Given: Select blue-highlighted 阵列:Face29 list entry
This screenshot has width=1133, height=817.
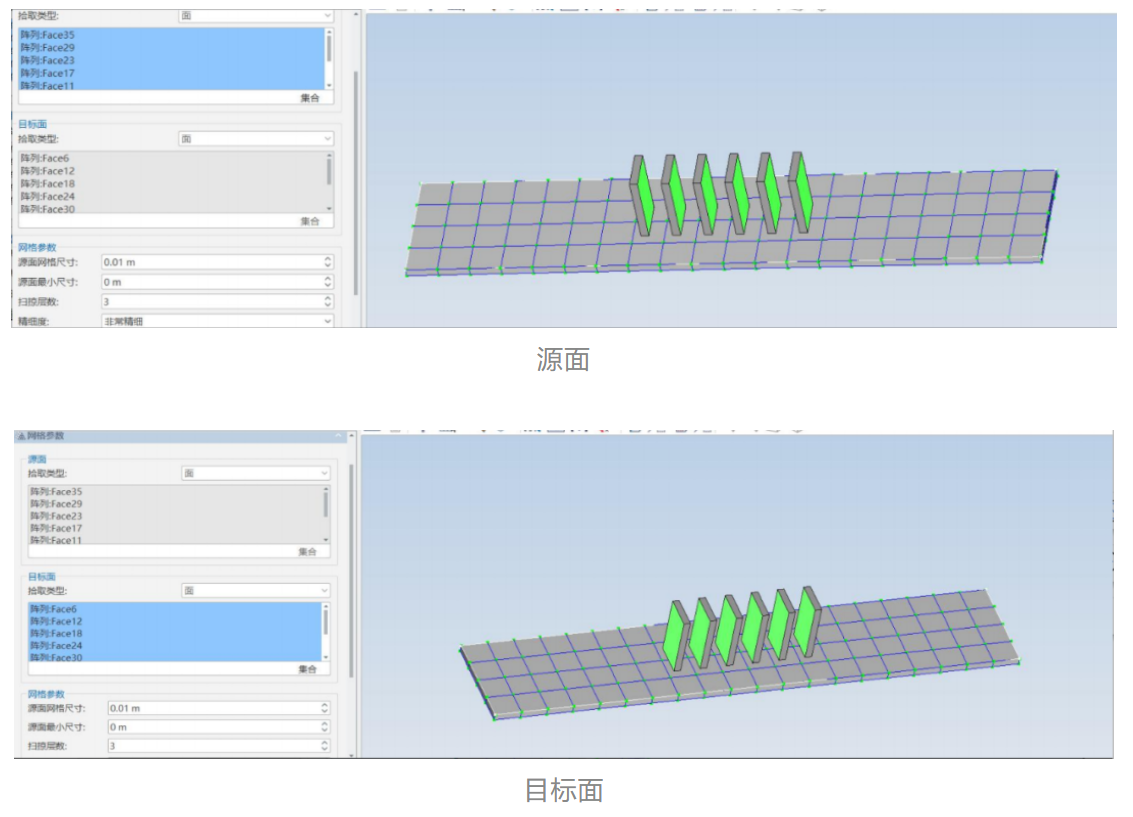Looking at the screenshot, I should (48, 48).
